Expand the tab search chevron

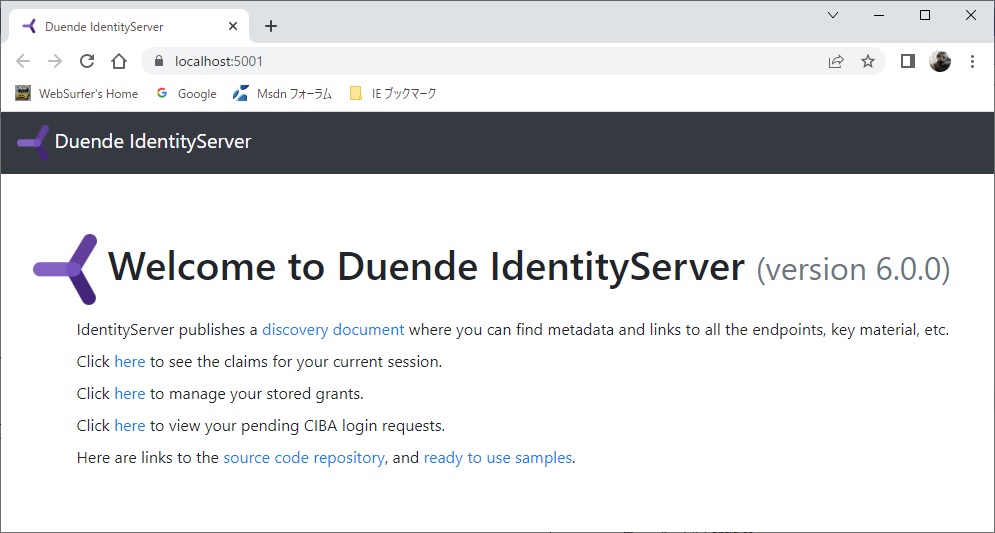tap(833, 15)
